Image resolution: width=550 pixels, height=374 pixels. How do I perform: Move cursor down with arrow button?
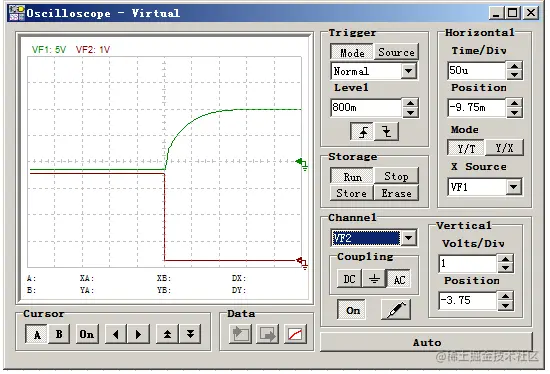(190, 334)
